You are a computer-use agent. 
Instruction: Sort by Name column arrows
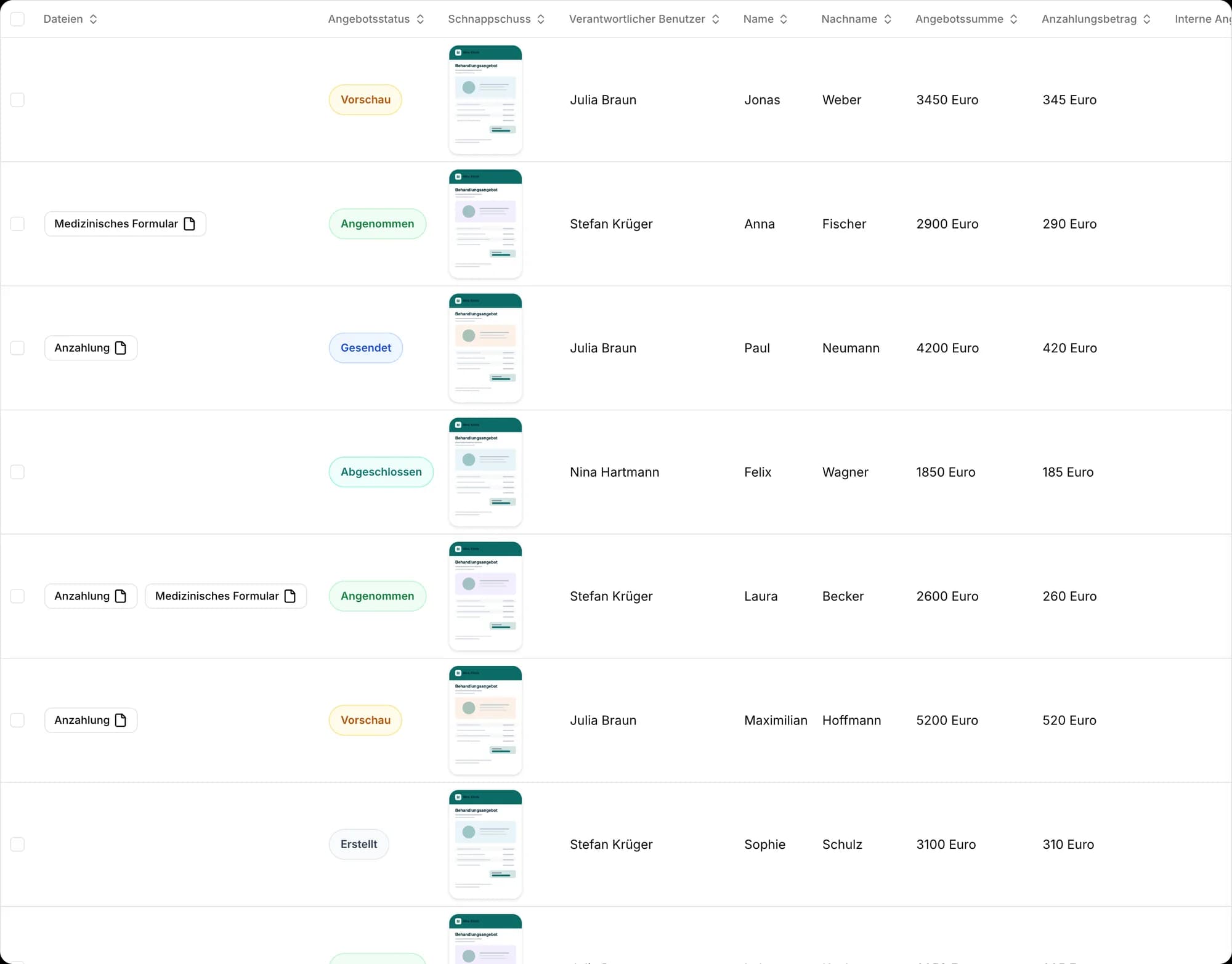[784, 19]
